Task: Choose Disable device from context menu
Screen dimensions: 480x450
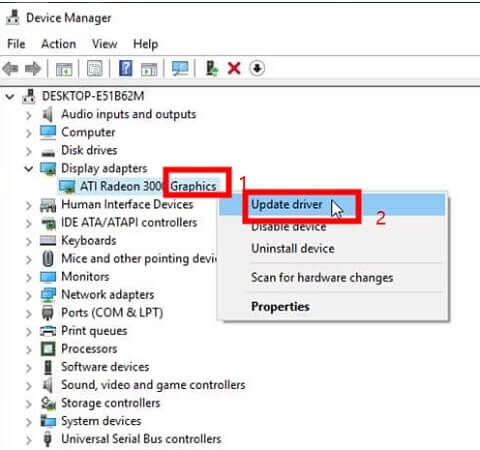Action: [x=332, y=227]
